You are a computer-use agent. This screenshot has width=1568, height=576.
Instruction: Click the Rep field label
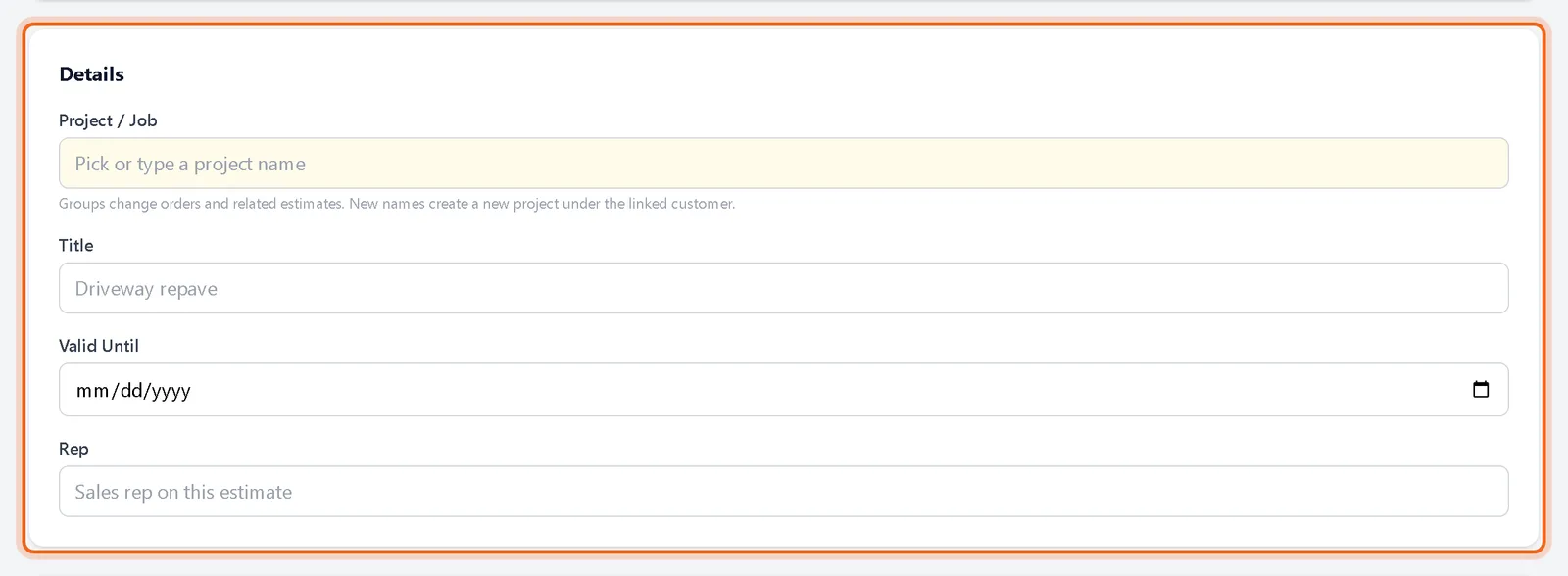pos(73,449)
